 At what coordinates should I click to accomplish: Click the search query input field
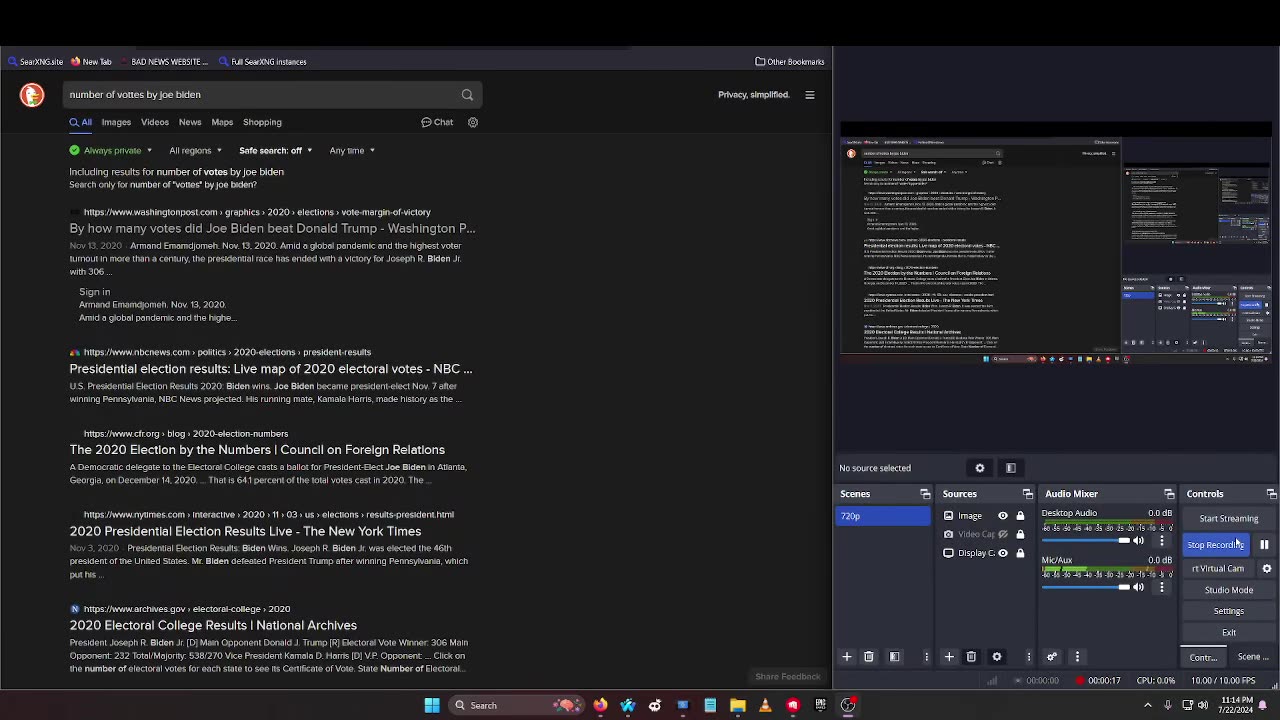(260, 95)
